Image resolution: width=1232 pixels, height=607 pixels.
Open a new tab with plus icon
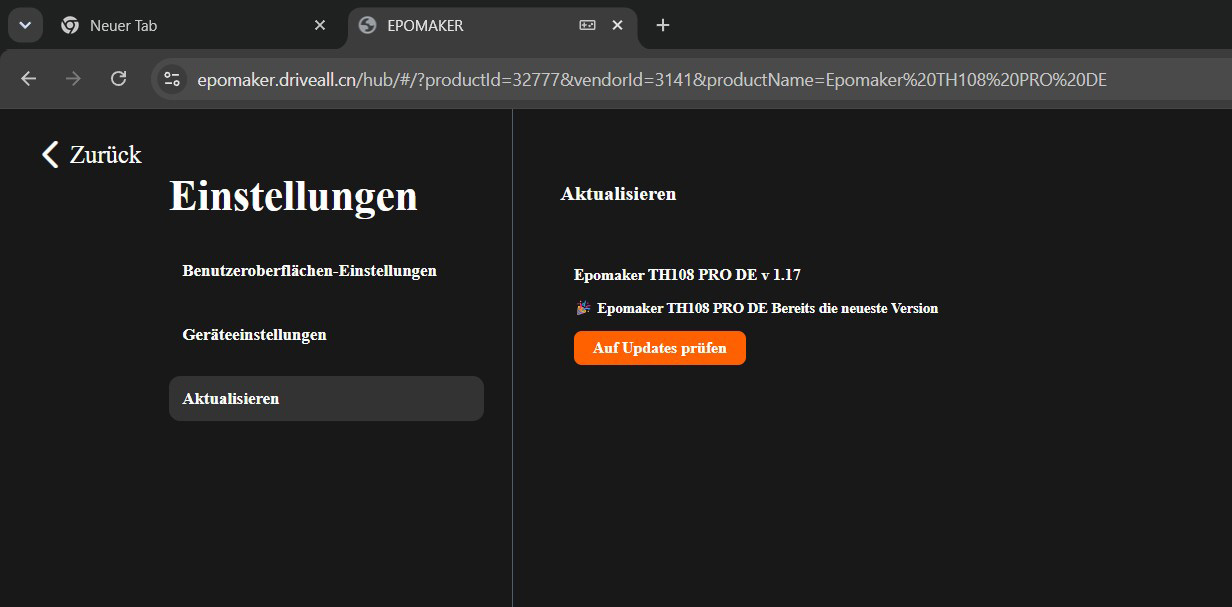[x=662, y=26]
